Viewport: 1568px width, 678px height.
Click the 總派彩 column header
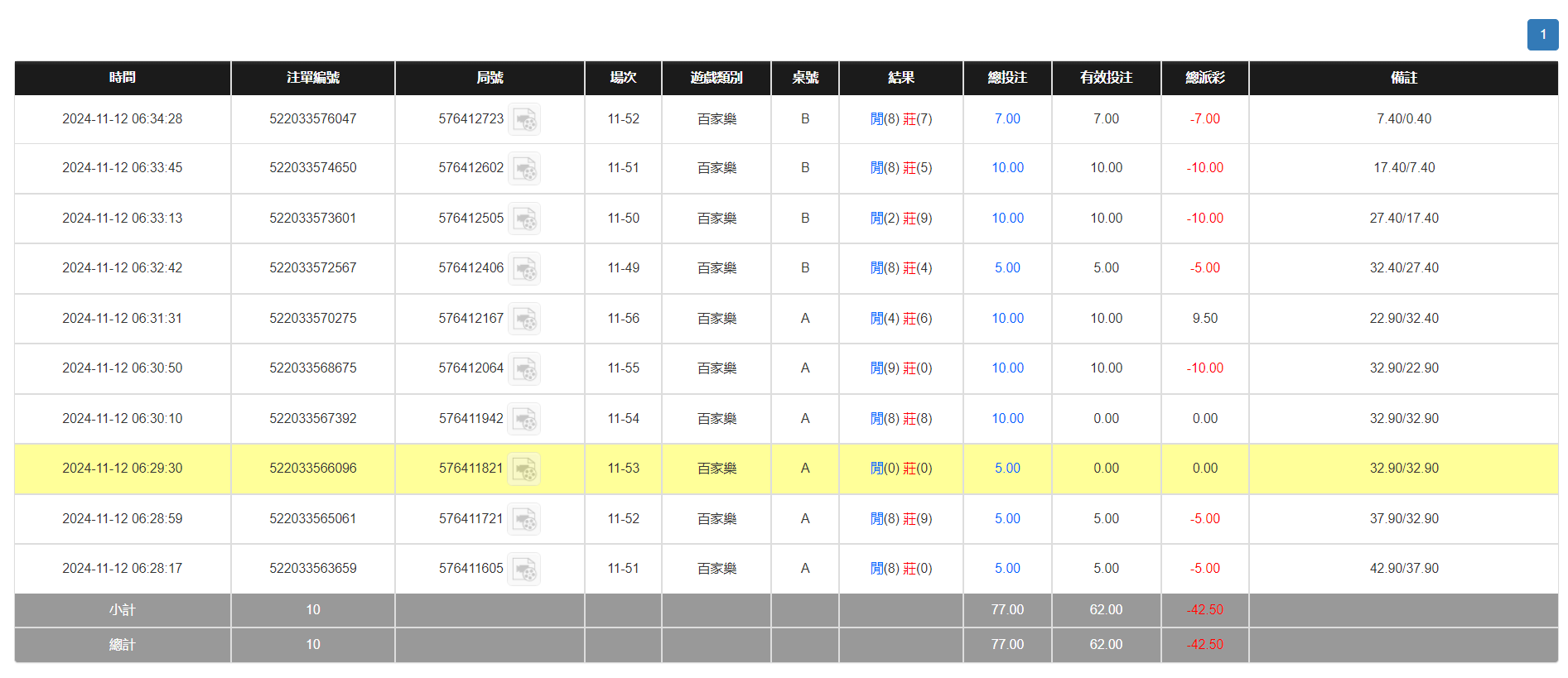click(1204, 78)
